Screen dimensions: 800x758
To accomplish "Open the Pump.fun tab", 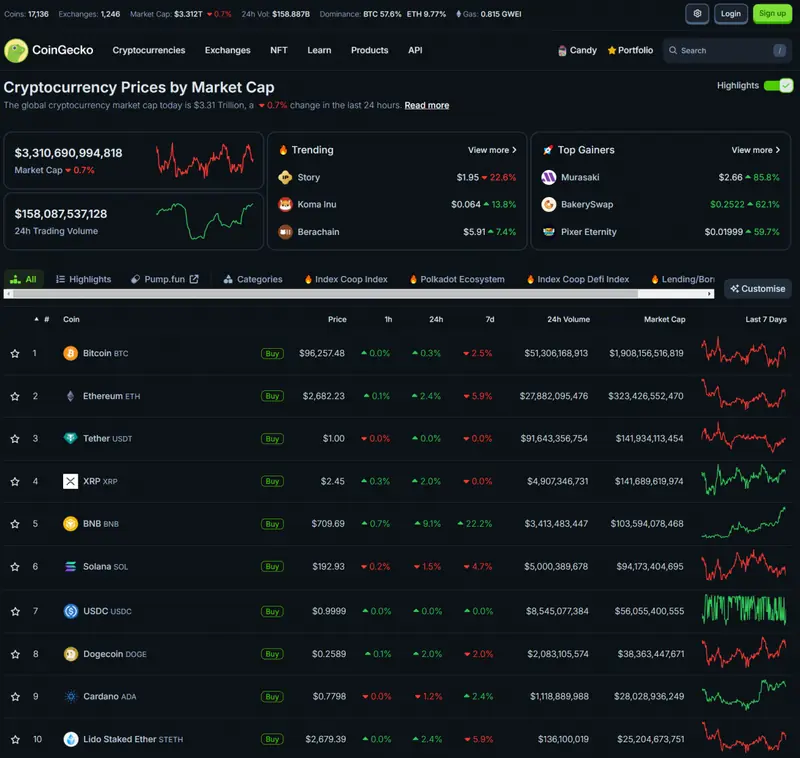I will tap(164, 279).
